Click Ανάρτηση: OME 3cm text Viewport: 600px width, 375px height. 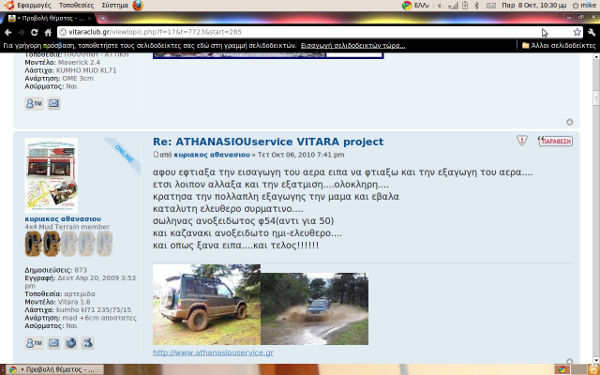click(59, 78)
